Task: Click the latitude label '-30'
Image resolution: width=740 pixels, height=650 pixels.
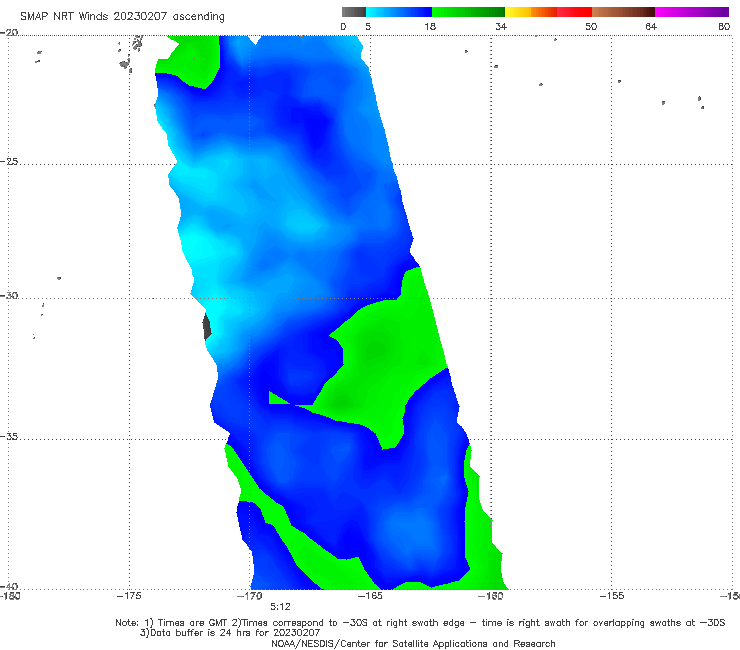Action: 9,295
